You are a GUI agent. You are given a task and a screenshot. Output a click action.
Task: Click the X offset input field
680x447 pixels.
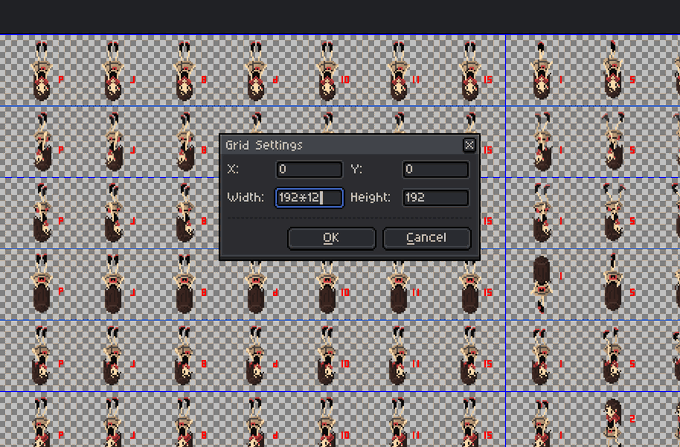pos(309,170)
